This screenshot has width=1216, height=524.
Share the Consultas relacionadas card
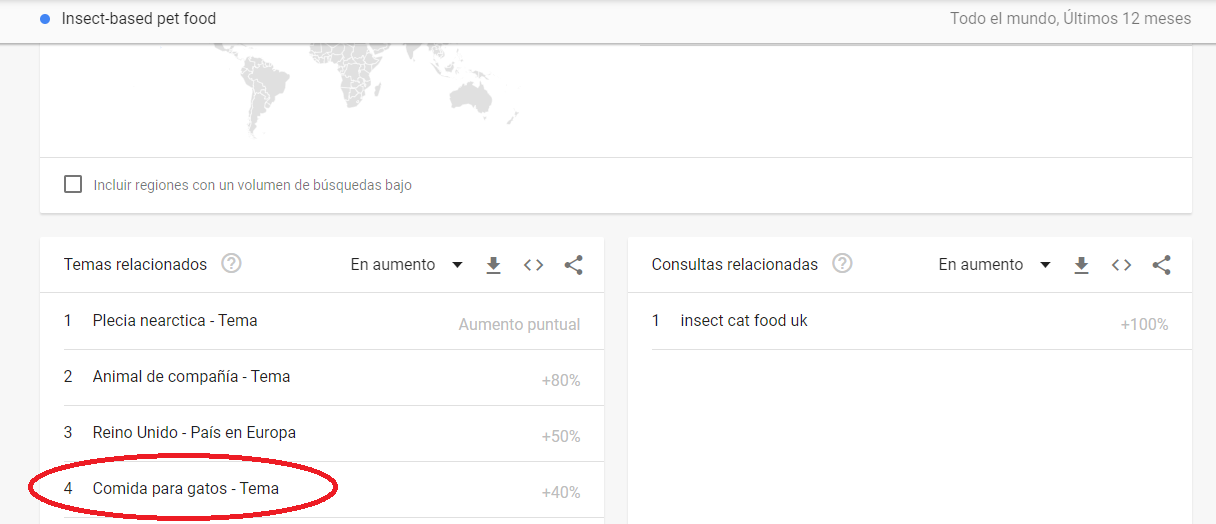click(x=1161, y=265)
